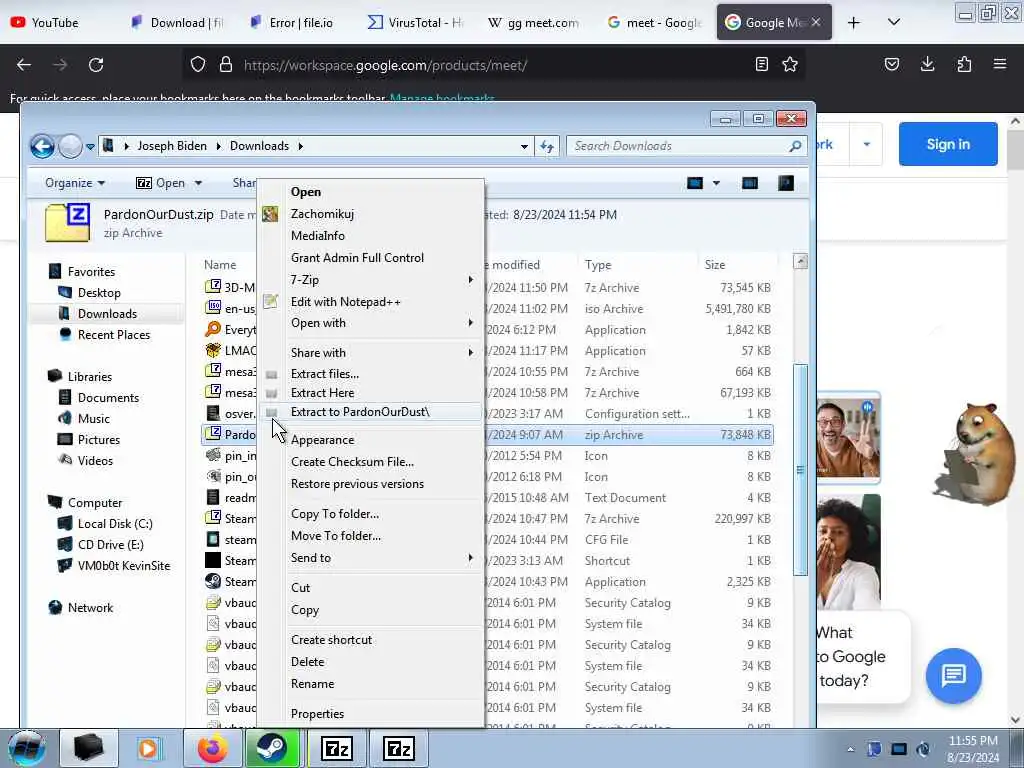Viewport: 1024px width, 768px height.
Task: Click the Explorer back navigation arrow
Action: [42, 146]
